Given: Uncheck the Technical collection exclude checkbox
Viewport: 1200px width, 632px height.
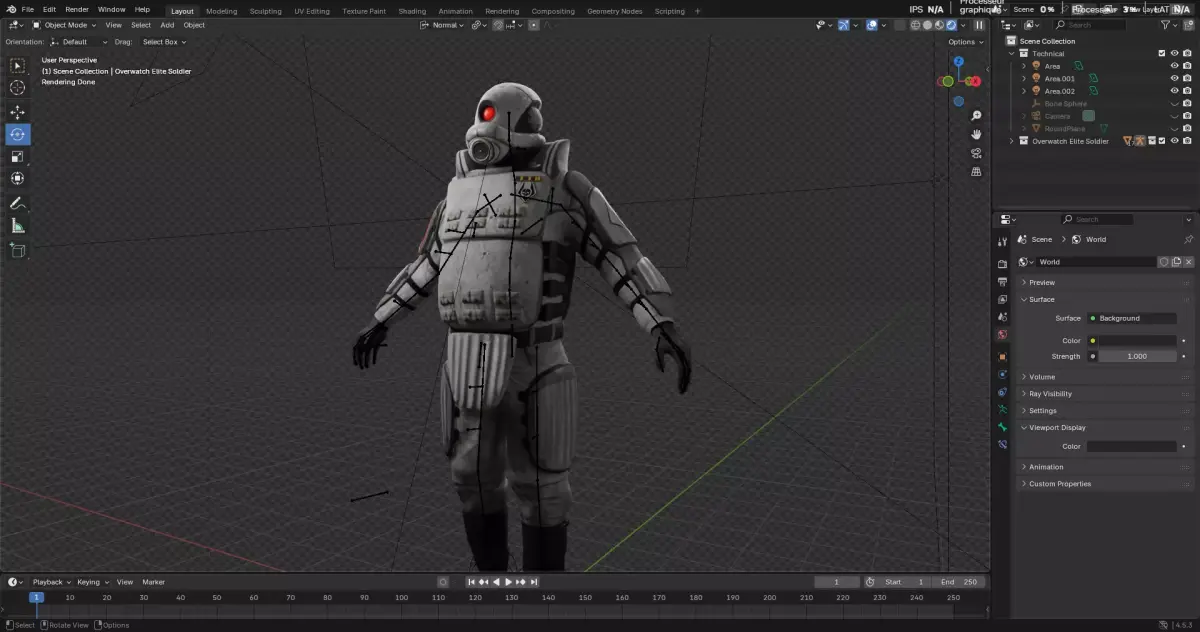Looking at the screenshot, I should [x=1162, y=53].
